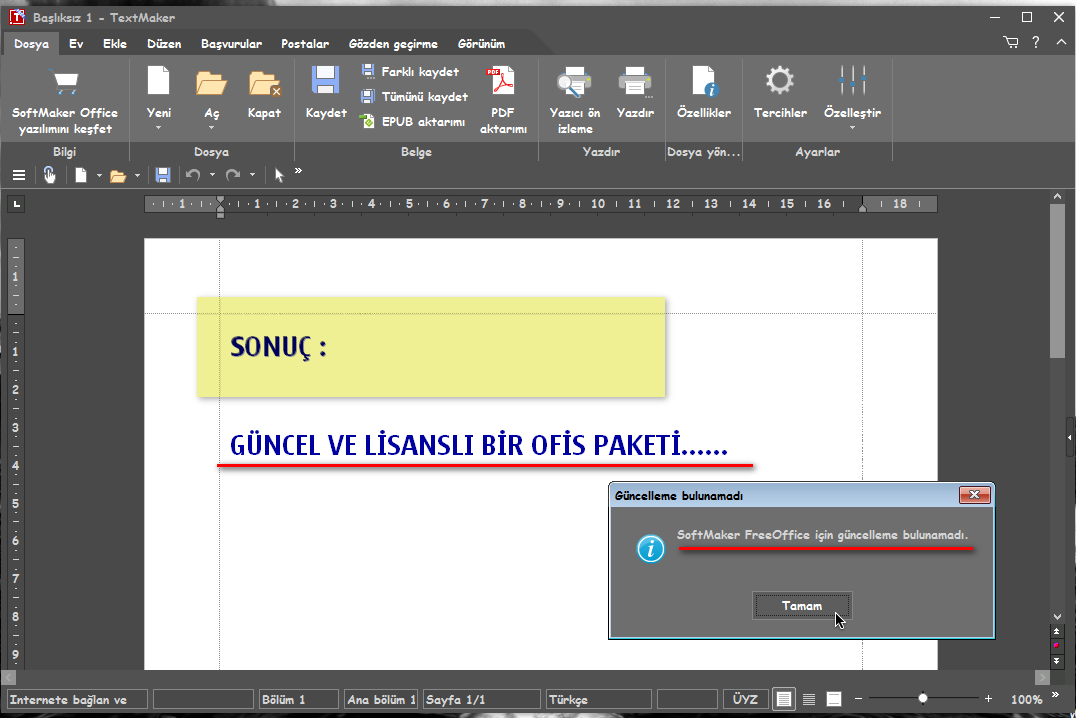Open undo history dropdown arrow
Viewport: 1076px width, 718px height.
pyautogui.click(x=212, y=175)
